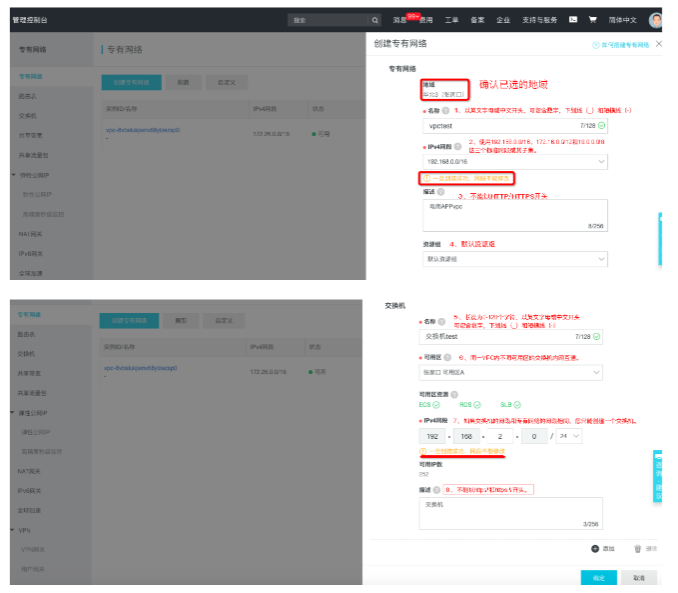
Task: Click the trash delete icon for switch
Action: [637, 548]
